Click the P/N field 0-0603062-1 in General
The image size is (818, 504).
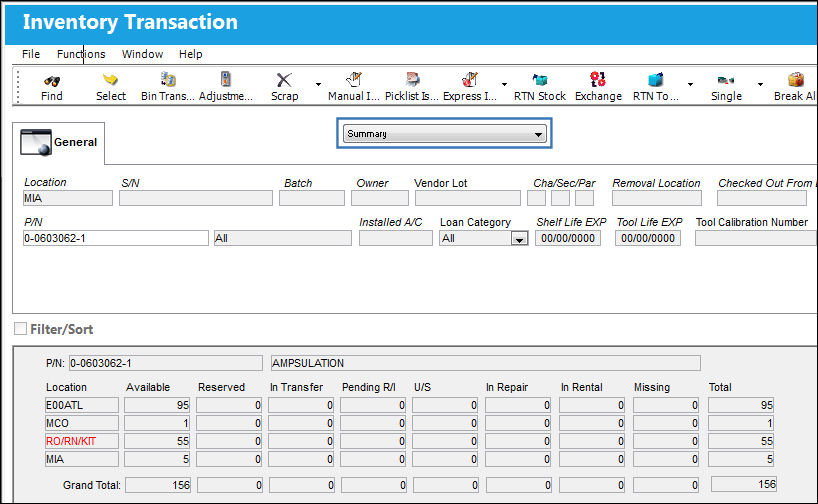pos(116,238)
